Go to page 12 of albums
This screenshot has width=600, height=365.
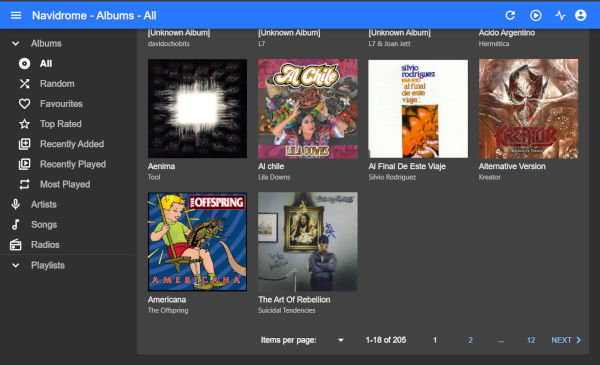tap(531, 340)
